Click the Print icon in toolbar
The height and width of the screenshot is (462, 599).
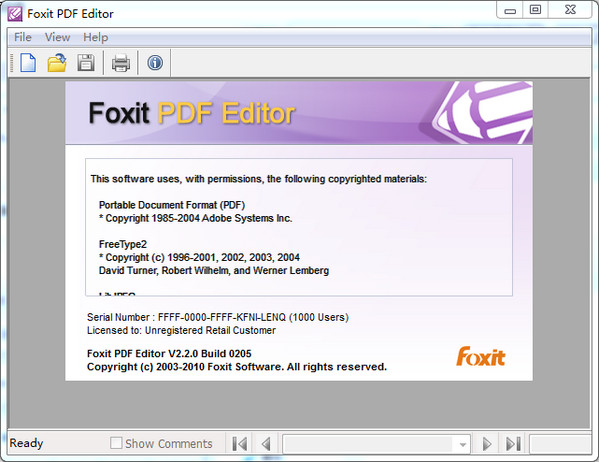tap(121, 63)
